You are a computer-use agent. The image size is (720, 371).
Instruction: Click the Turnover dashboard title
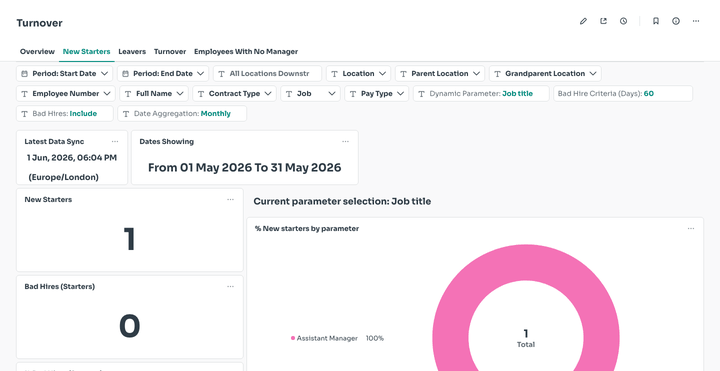39,23
